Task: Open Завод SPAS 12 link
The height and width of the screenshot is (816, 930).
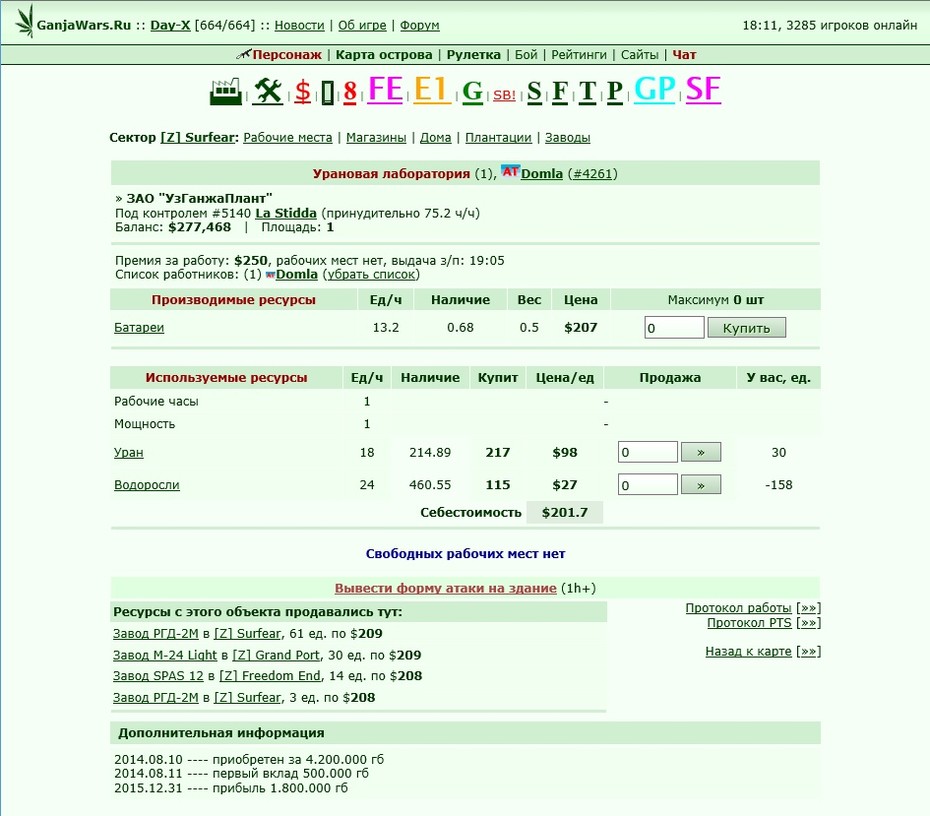Action: [158, 676]
